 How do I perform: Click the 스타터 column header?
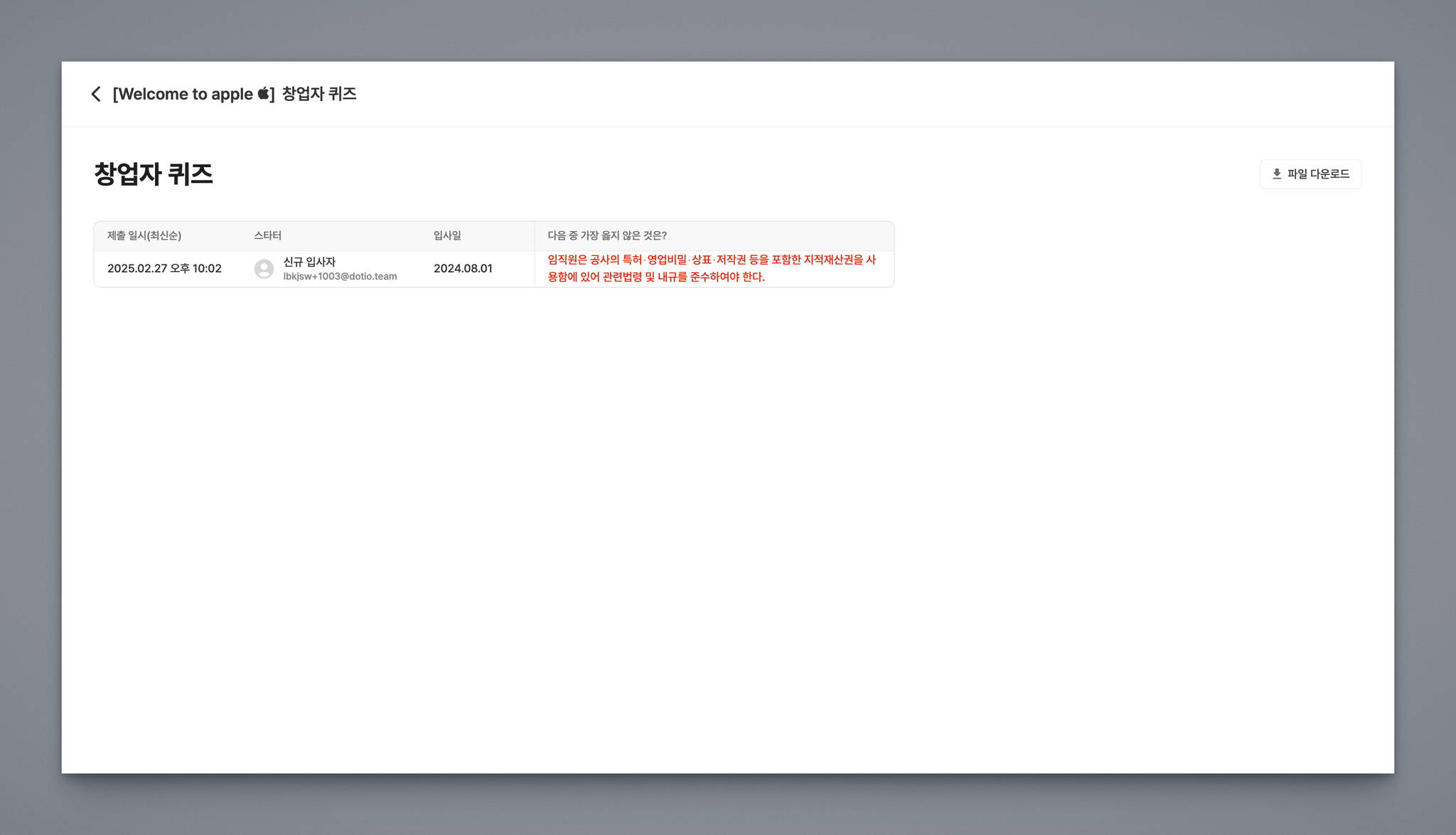click(x=267, y=235)
